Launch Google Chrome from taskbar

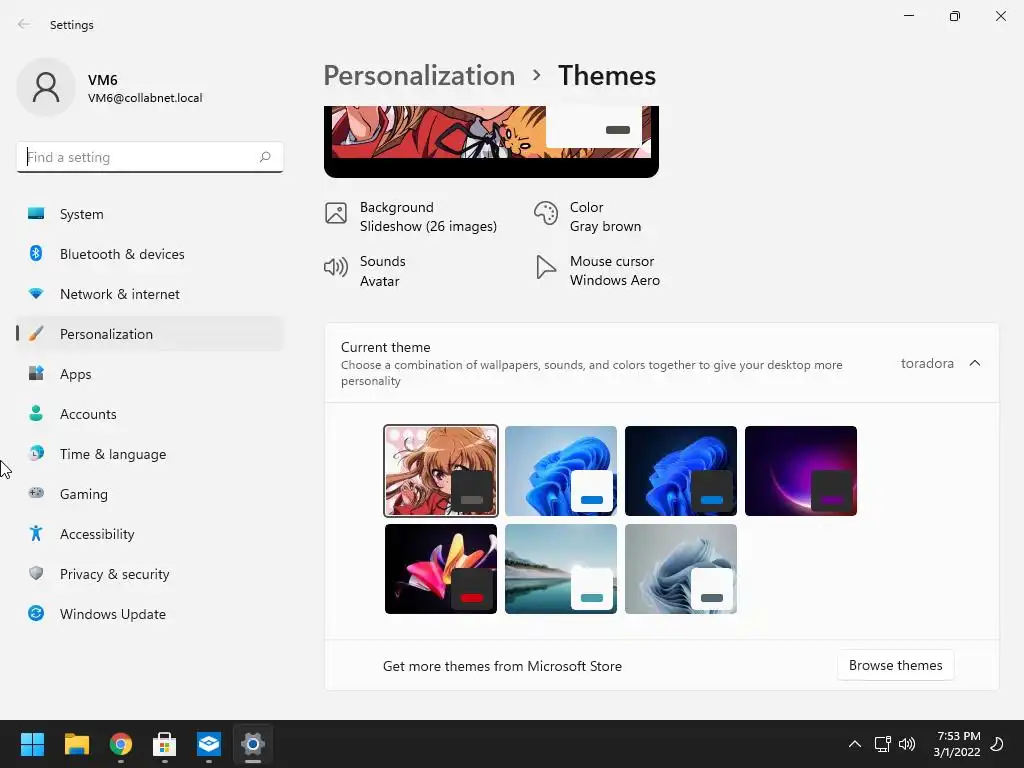(x=121, y=744)
